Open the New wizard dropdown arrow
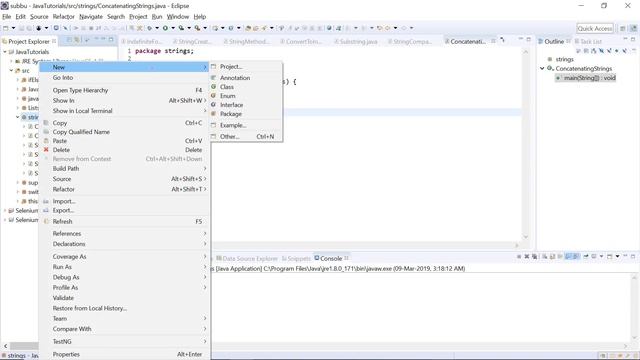 pyautogui.click(x=13, y=28)
